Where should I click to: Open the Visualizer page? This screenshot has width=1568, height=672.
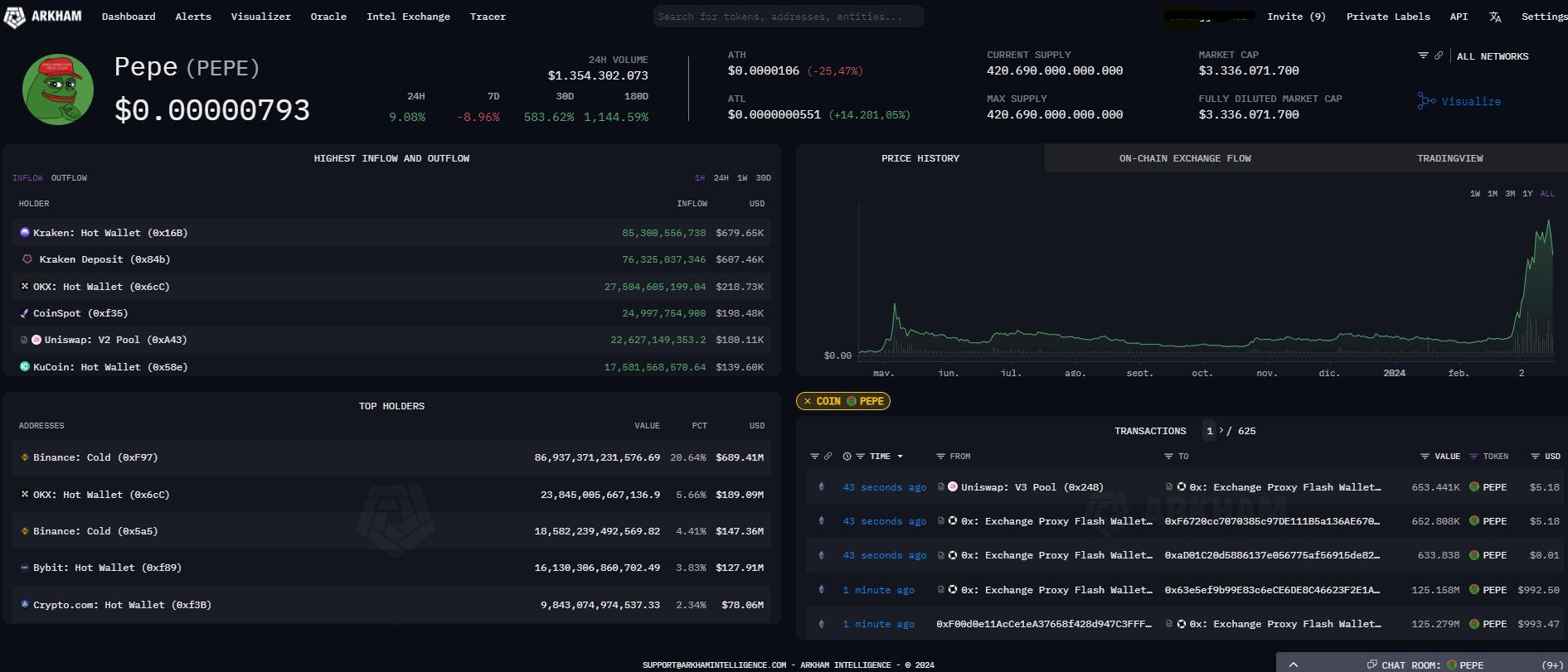tap(261, 17)
